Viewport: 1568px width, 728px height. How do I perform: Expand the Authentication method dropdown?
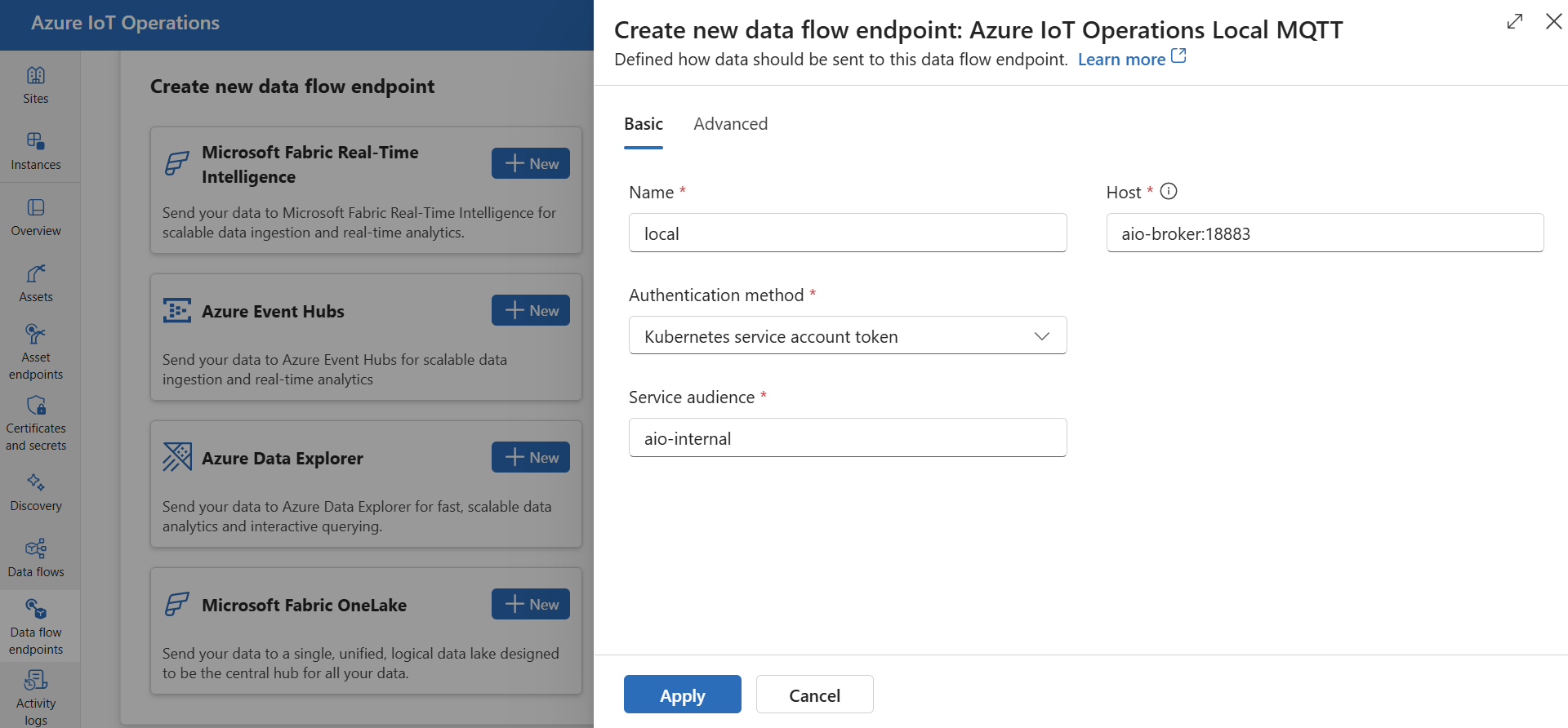point(847,336)
